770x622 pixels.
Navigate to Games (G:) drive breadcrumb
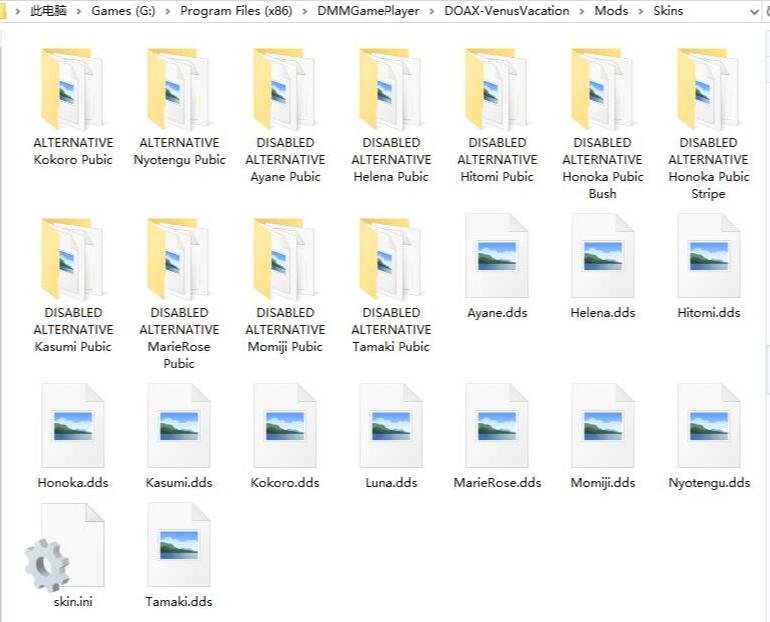tap(123, 11)
